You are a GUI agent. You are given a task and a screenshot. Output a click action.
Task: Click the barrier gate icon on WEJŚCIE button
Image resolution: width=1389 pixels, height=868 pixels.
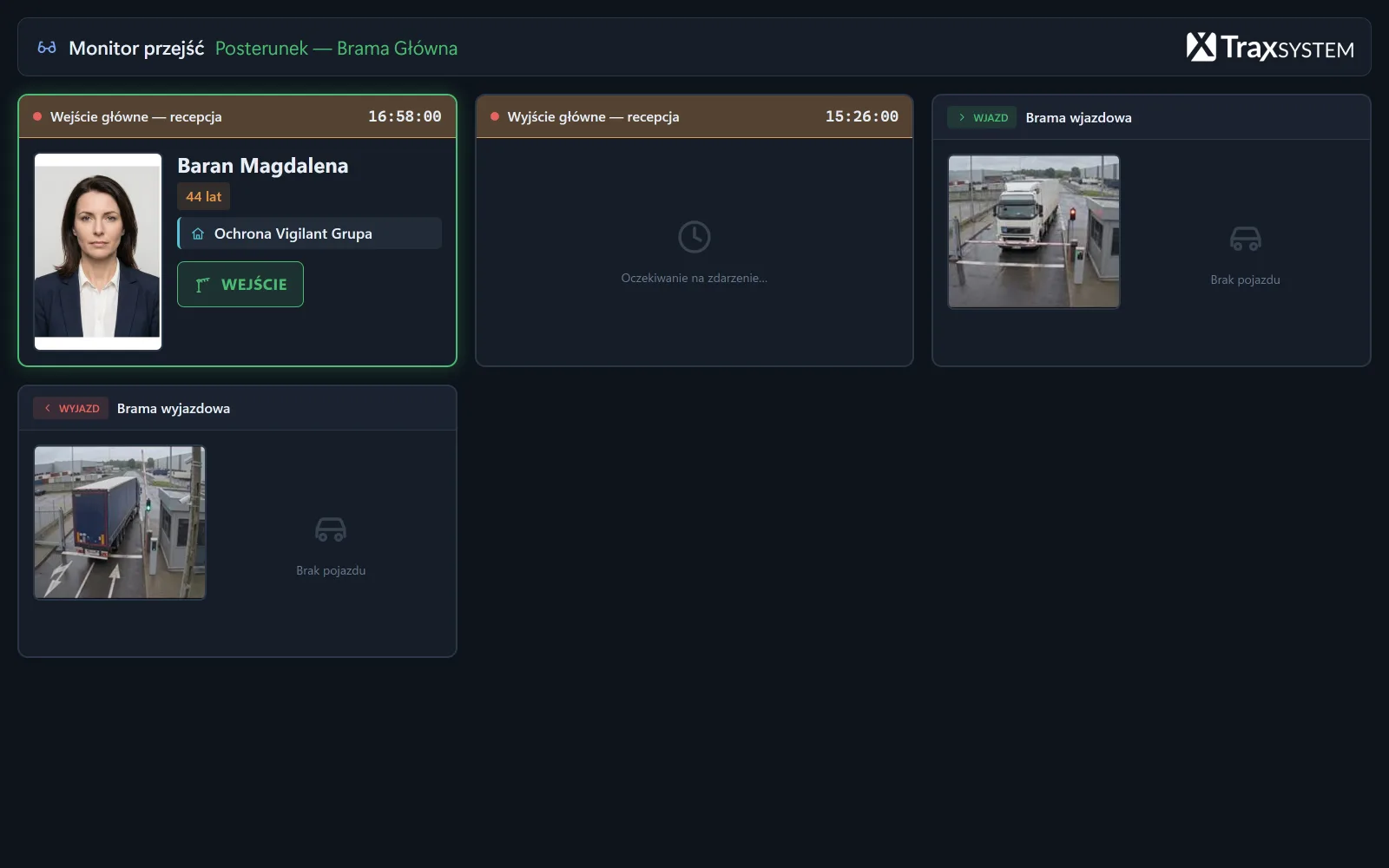(x=203, y=285)
